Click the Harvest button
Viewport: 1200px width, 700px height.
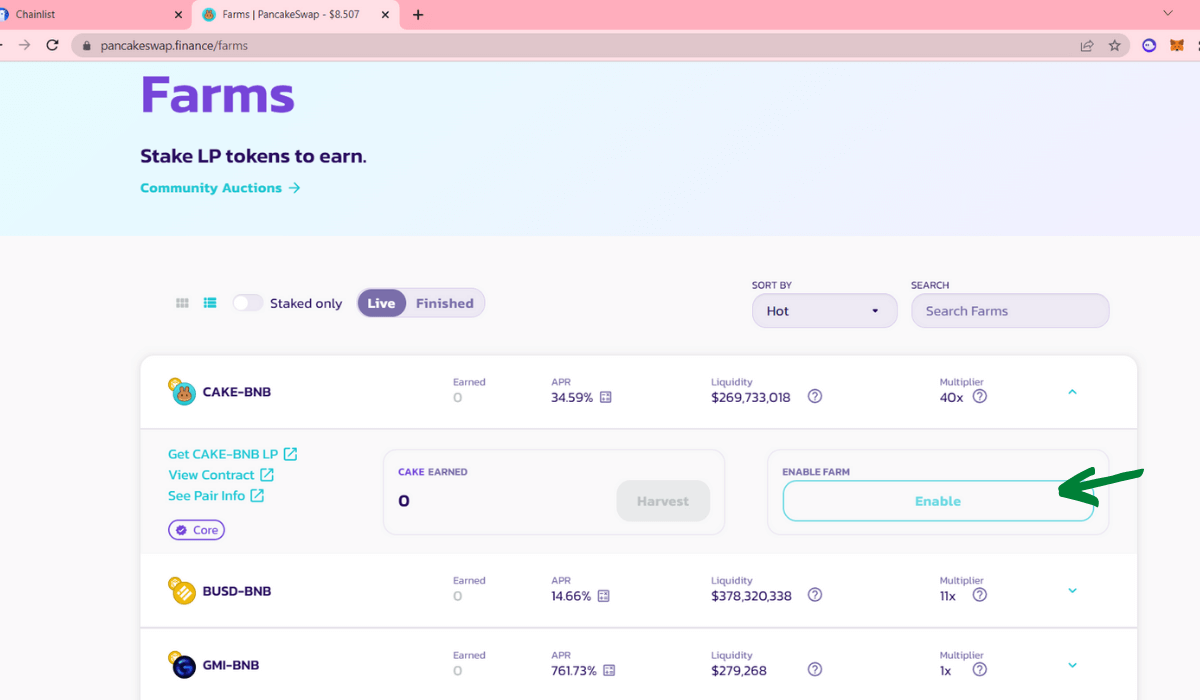[663, 501]
